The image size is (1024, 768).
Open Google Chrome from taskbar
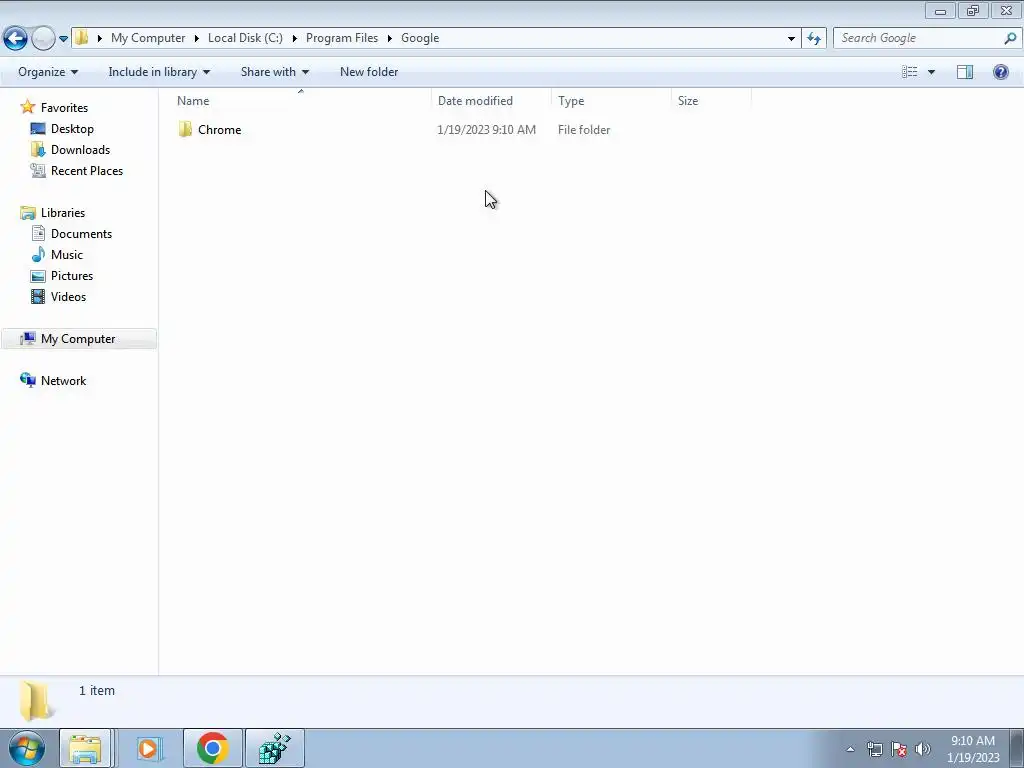tap(212, 748)
